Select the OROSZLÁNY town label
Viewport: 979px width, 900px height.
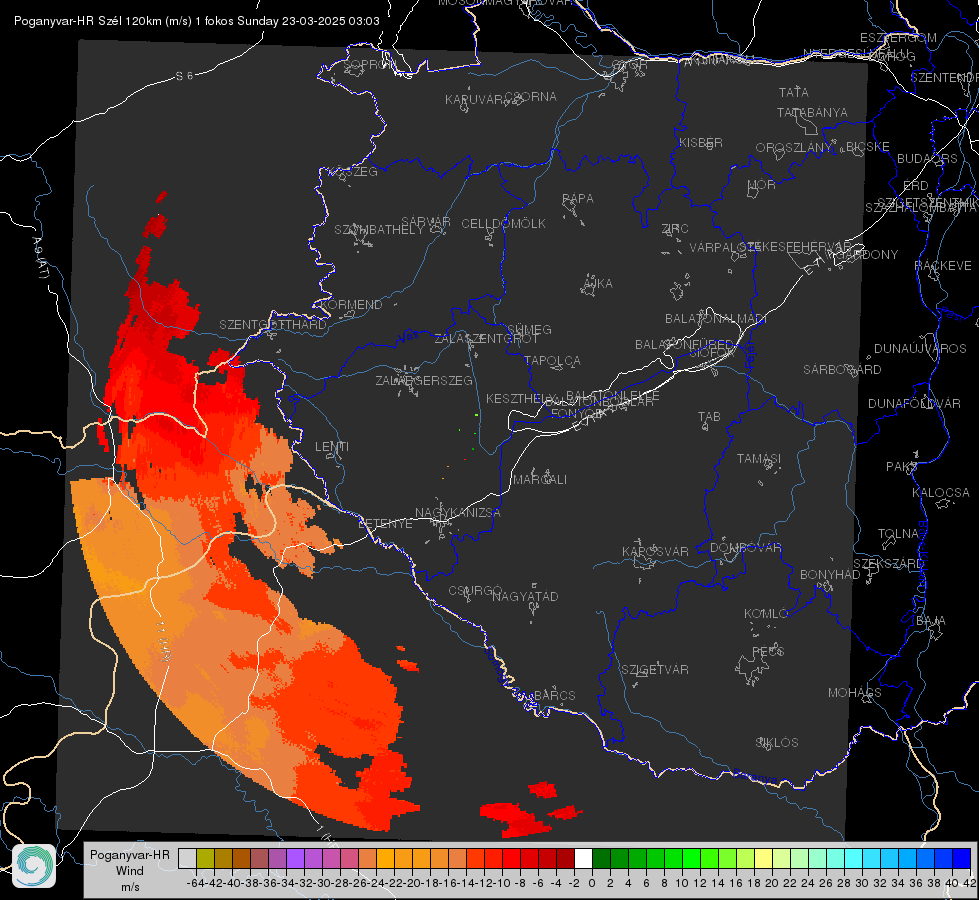(794, 148)
